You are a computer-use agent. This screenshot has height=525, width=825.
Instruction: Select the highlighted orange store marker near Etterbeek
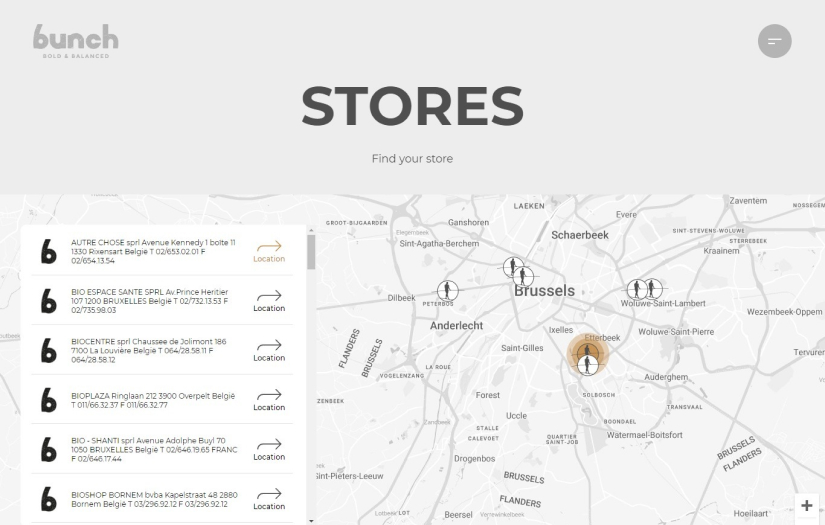pos(587,353)
